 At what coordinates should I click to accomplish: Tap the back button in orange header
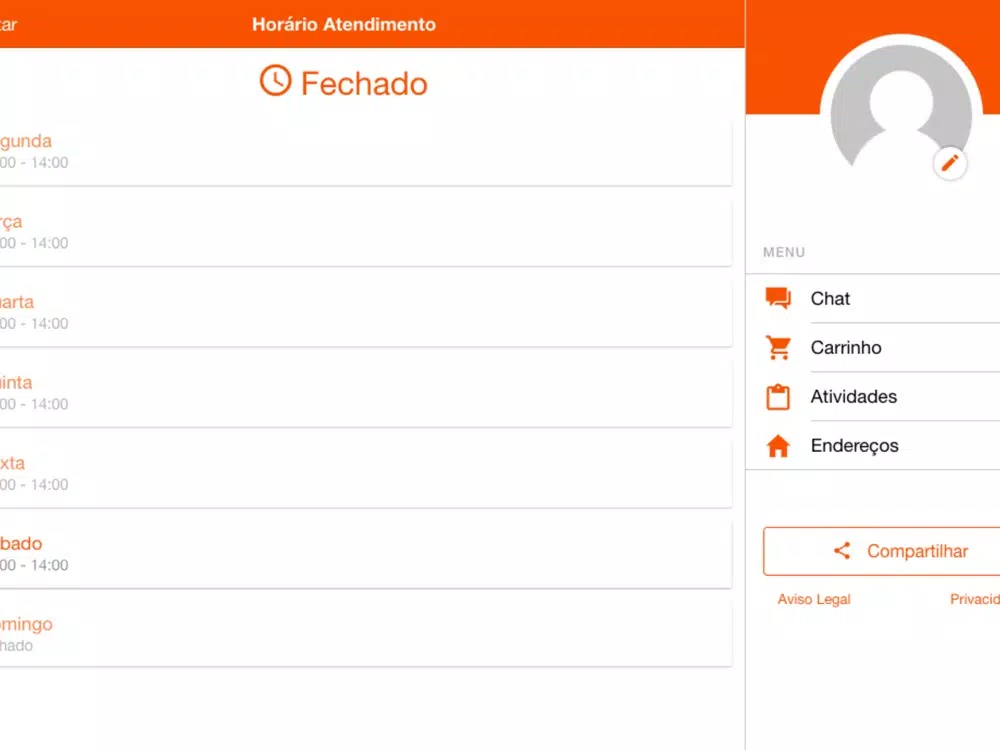click(x=8, y=25)
